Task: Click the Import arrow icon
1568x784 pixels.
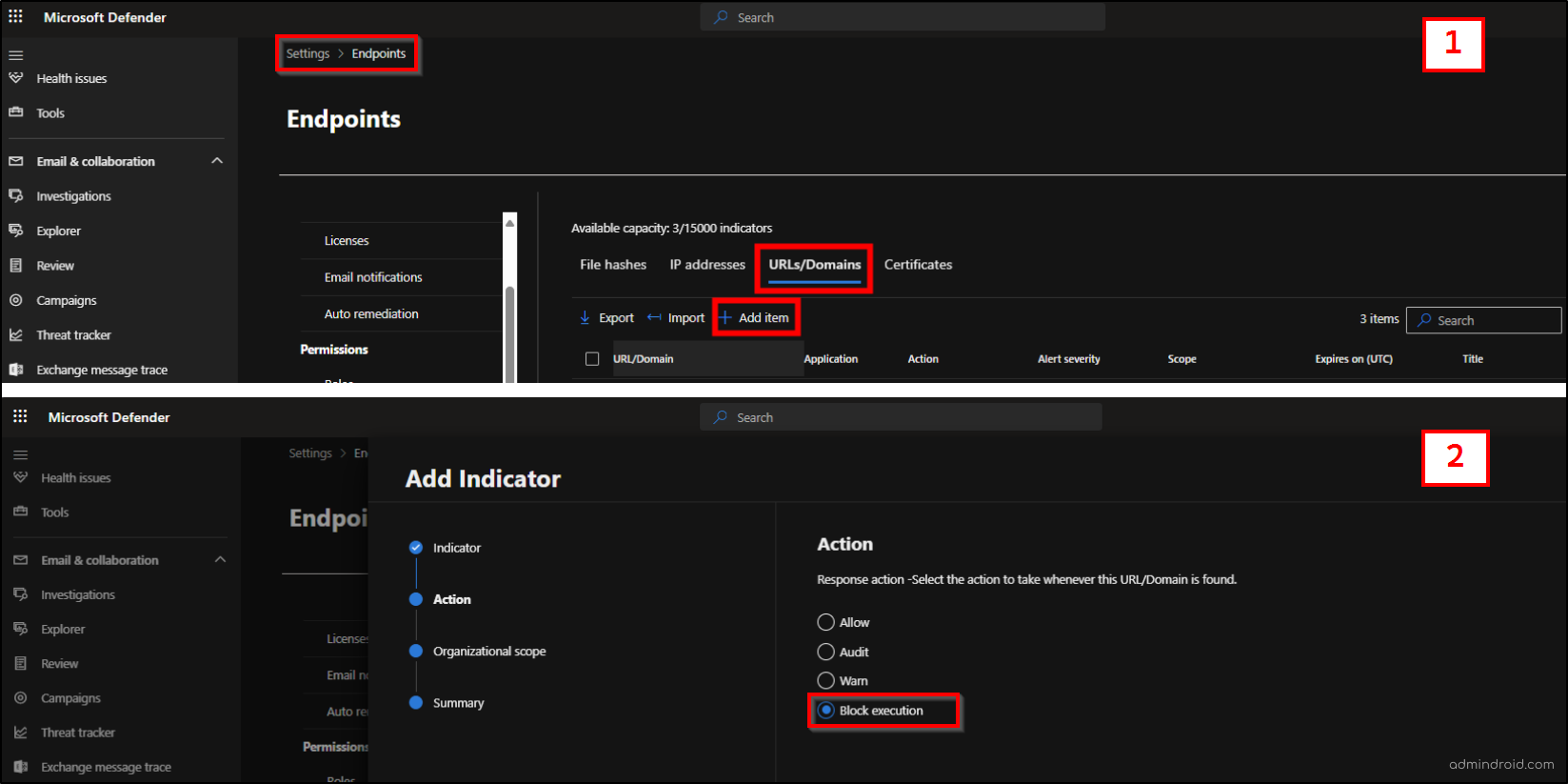Action: 654,318
